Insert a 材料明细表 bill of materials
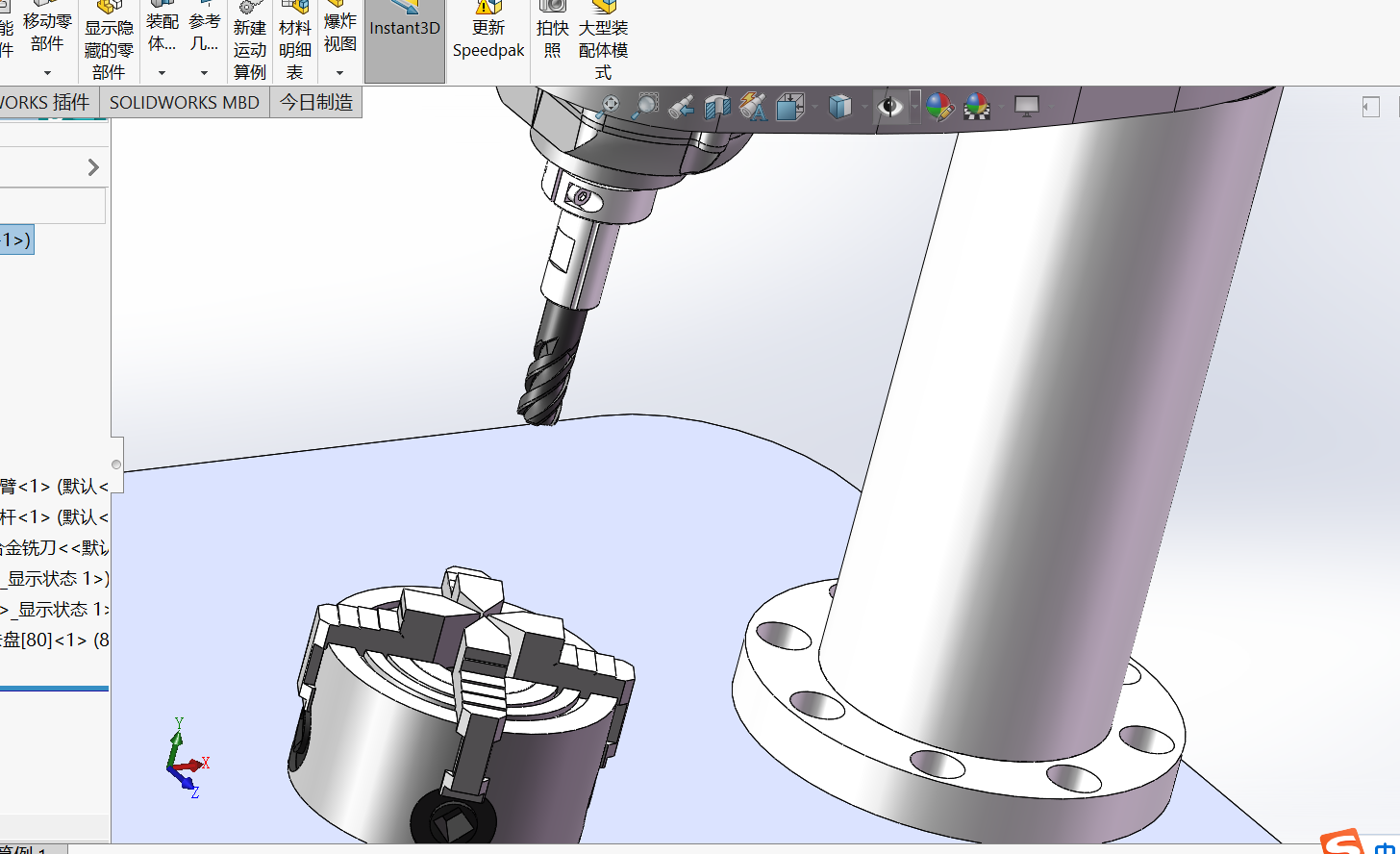This screenshot has width=1400, height=854. [295, 40]
